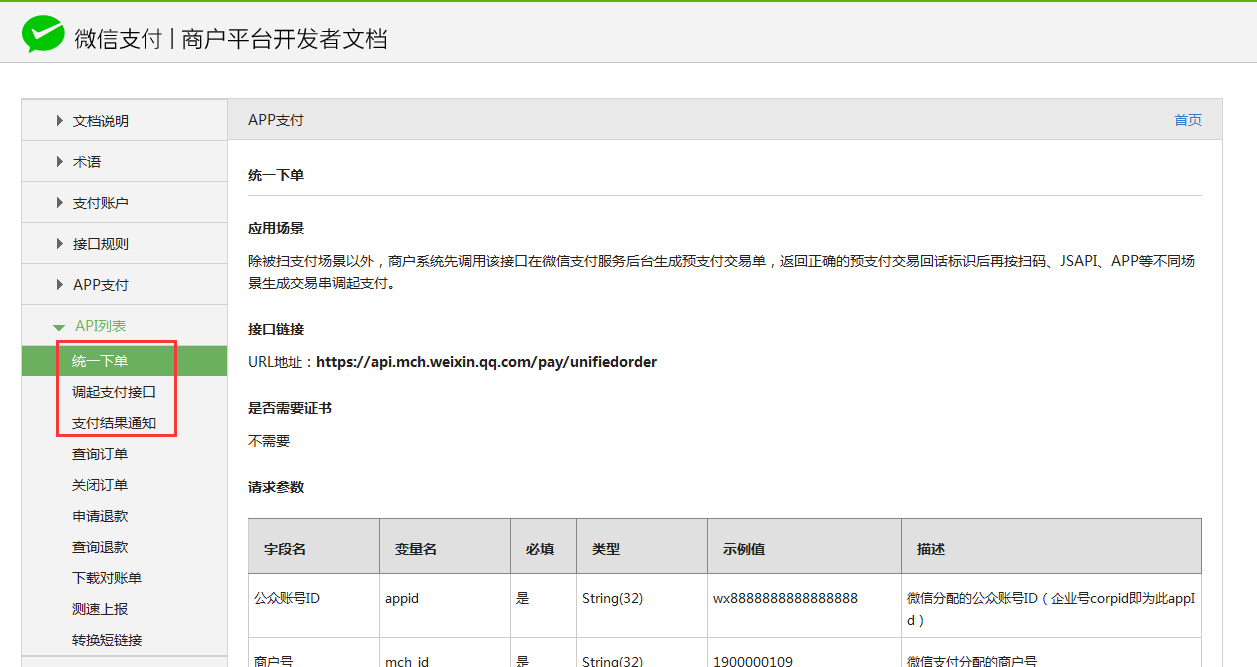Click the unifiedorder URL address text
1257x667 pixels.
487,362
